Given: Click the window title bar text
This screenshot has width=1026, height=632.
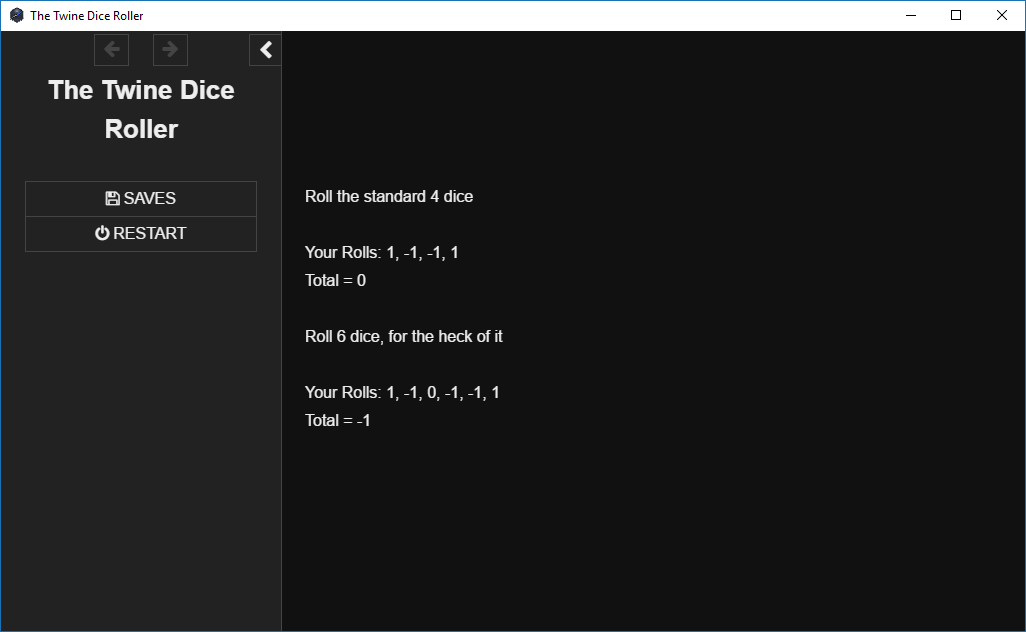Looking at the screenshot, I should pyautogui.click(x=87, y=15).
